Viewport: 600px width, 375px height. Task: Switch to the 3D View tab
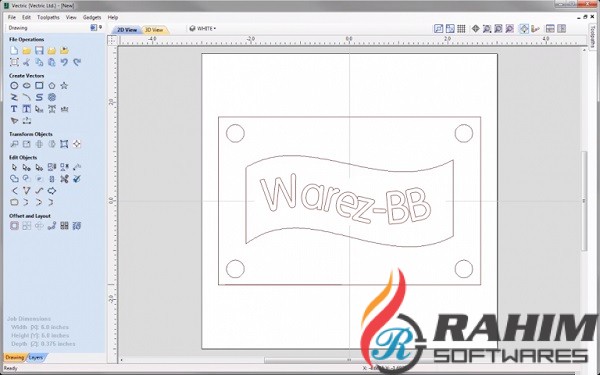coord(154,30)
